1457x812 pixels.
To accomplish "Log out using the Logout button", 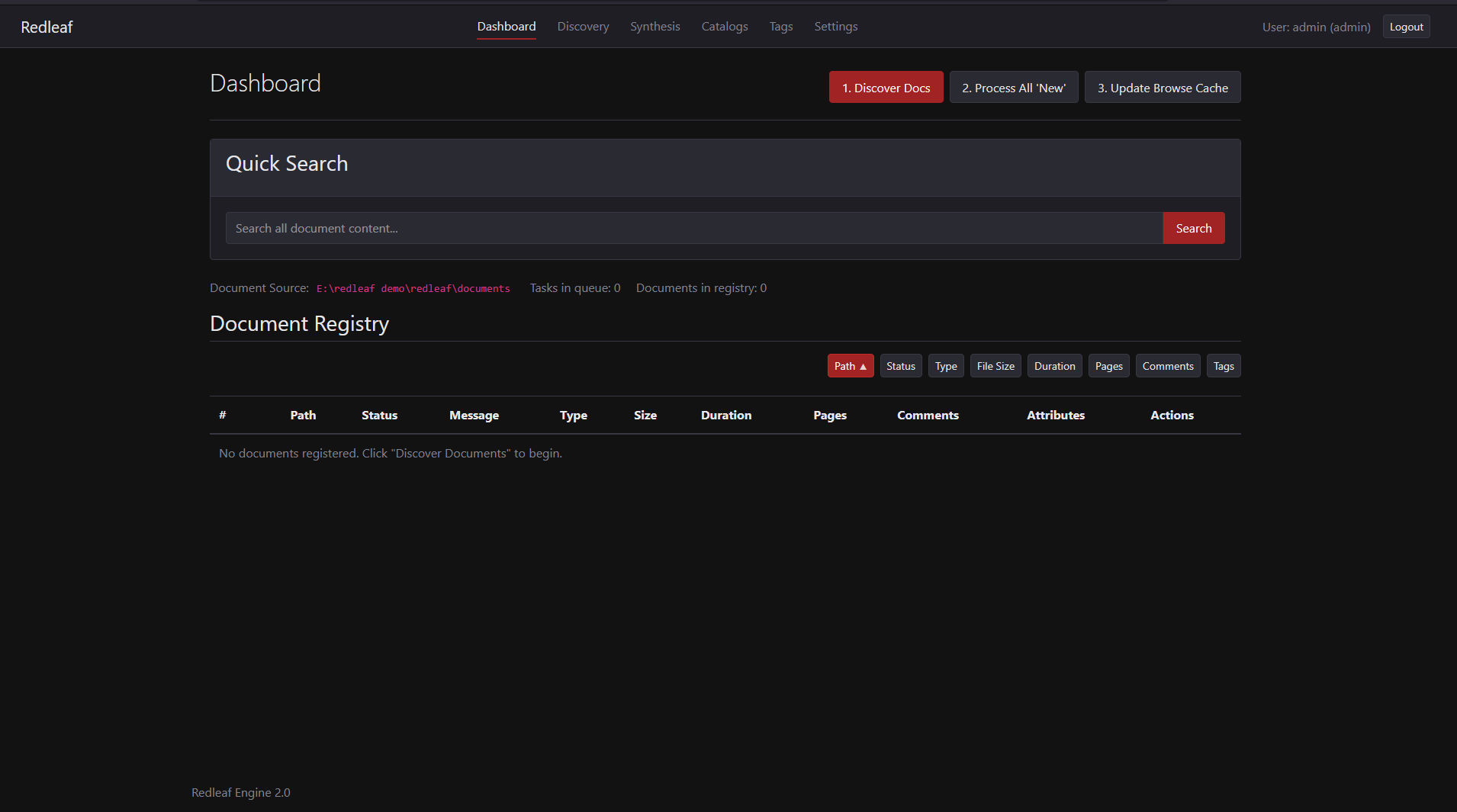I will (x=1405, y=27).
